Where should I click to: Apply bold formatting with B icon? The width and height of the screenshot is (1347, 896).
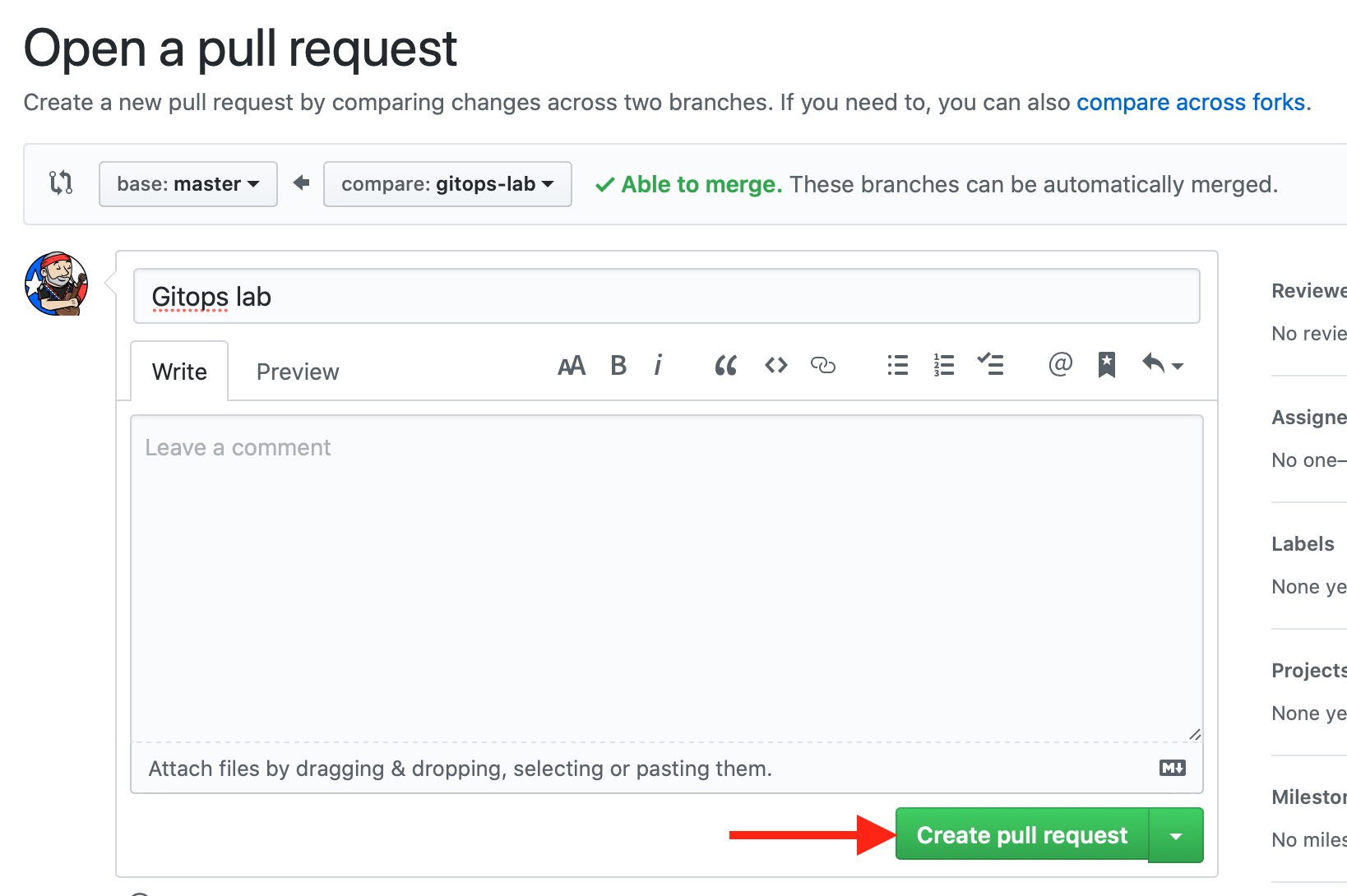(x=618, y=366)
